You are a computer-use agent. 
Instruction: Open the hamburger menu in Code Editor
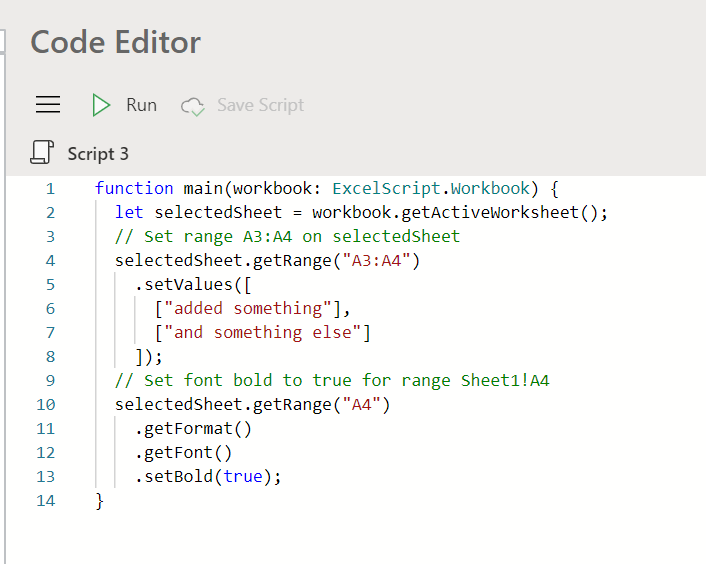[x=48, y=104]
